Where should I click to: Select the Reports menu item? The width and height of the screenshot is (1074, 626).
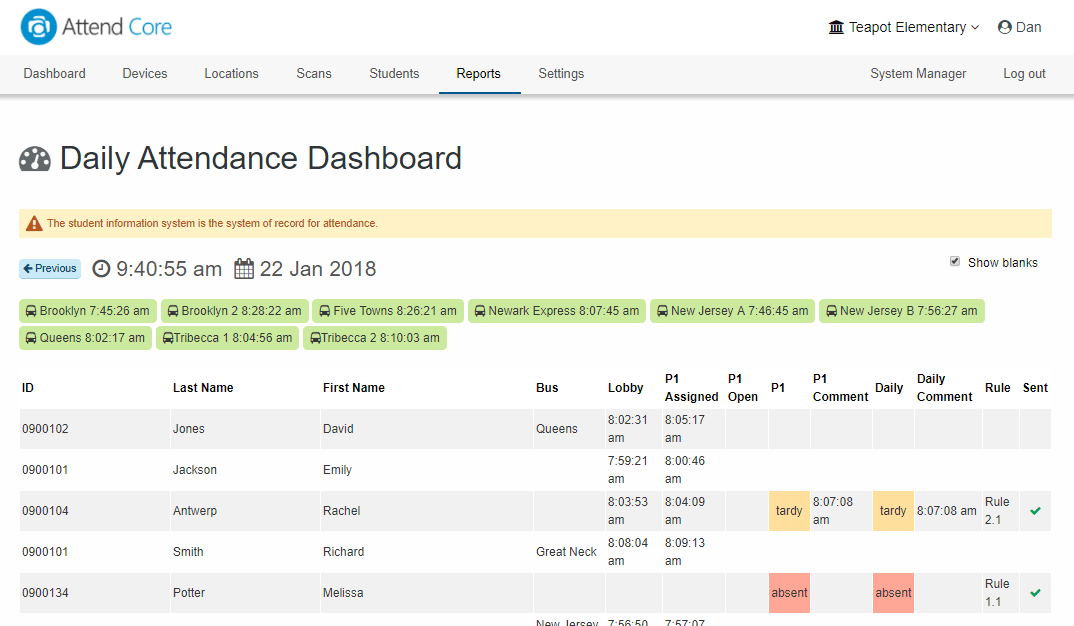[x=479, y=74]
